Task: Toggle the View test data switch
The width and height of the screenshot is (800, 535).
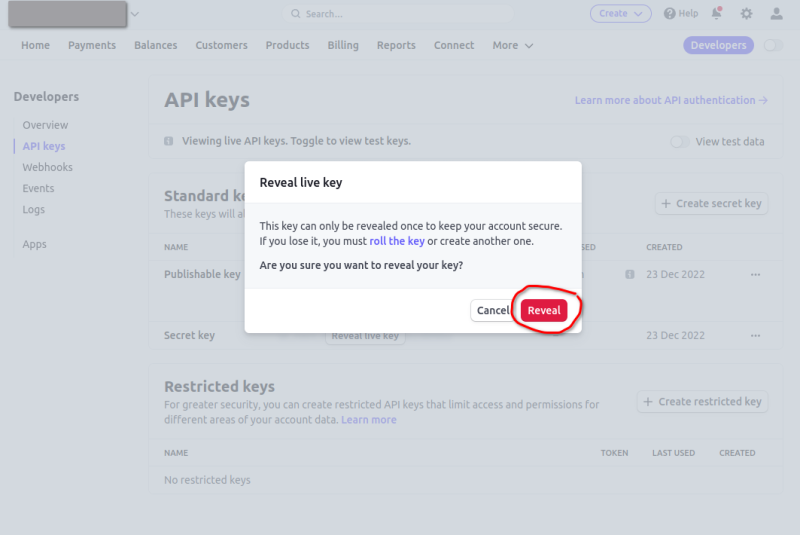Action: [x=680, y=142]
